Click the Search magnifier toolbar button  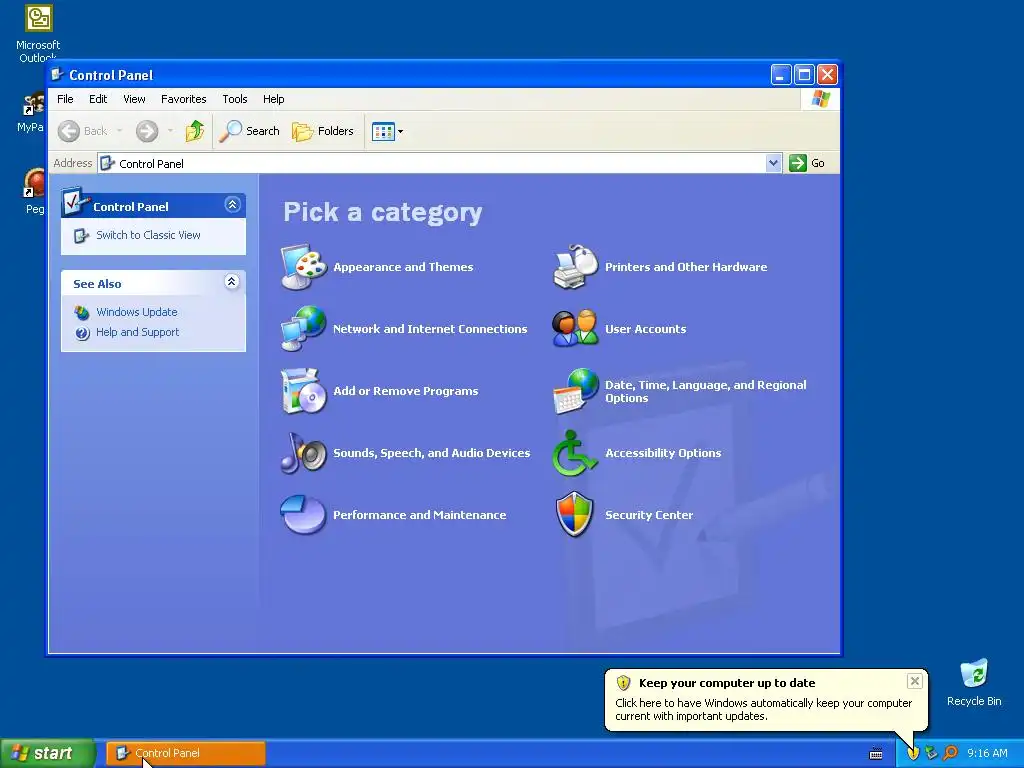[x=249, y=131]
